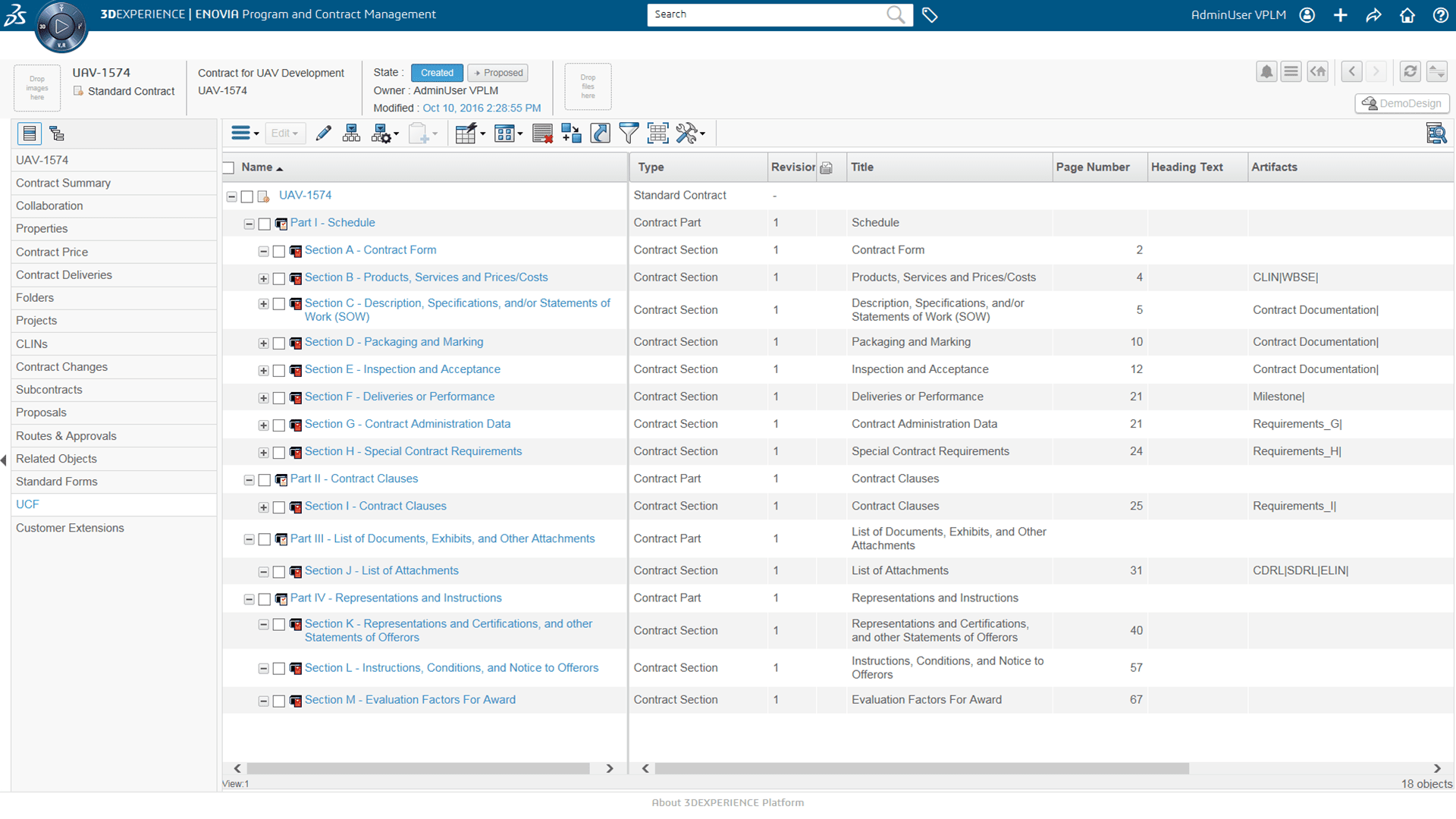
Task: Select Routes & Approvals in left menu
Action: 66,435
